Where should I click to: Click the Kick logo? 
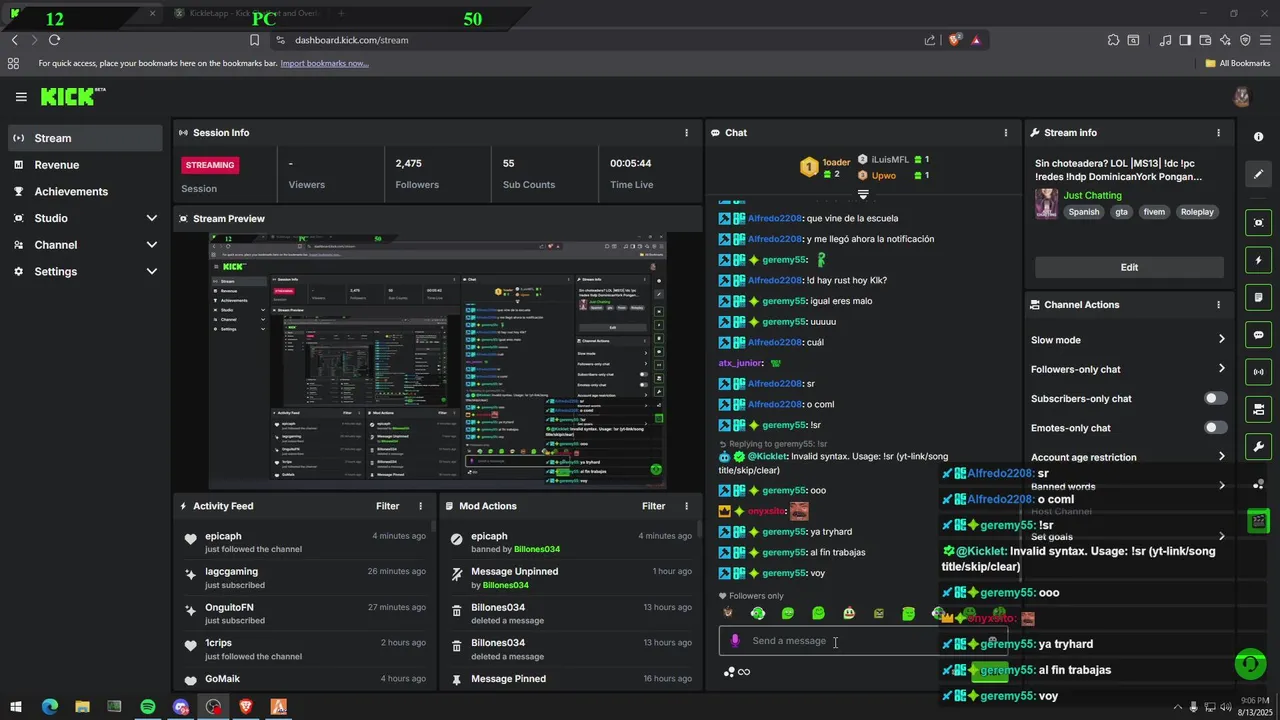(x=72, y=96)
